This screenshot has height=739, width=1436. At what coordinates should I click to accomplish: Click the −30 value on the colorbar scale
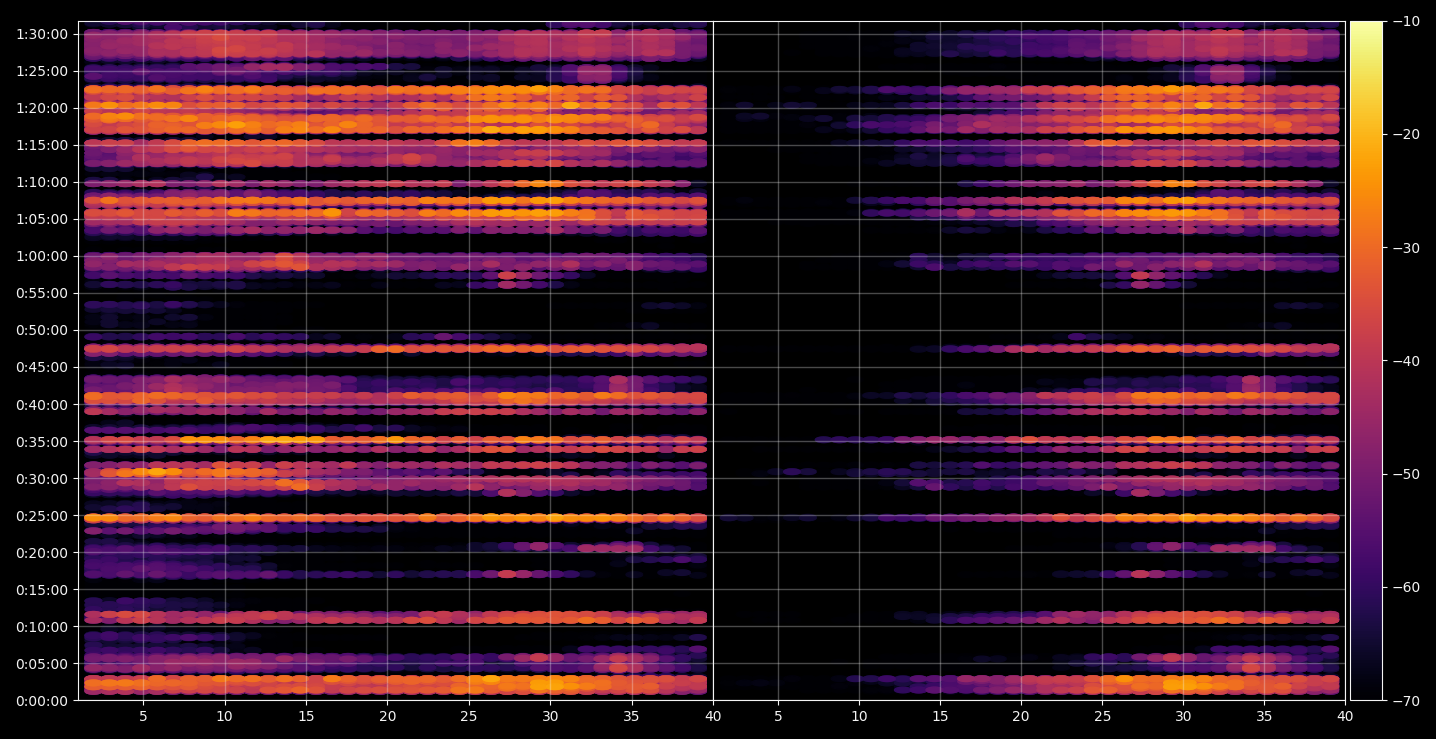(1406, 247)
